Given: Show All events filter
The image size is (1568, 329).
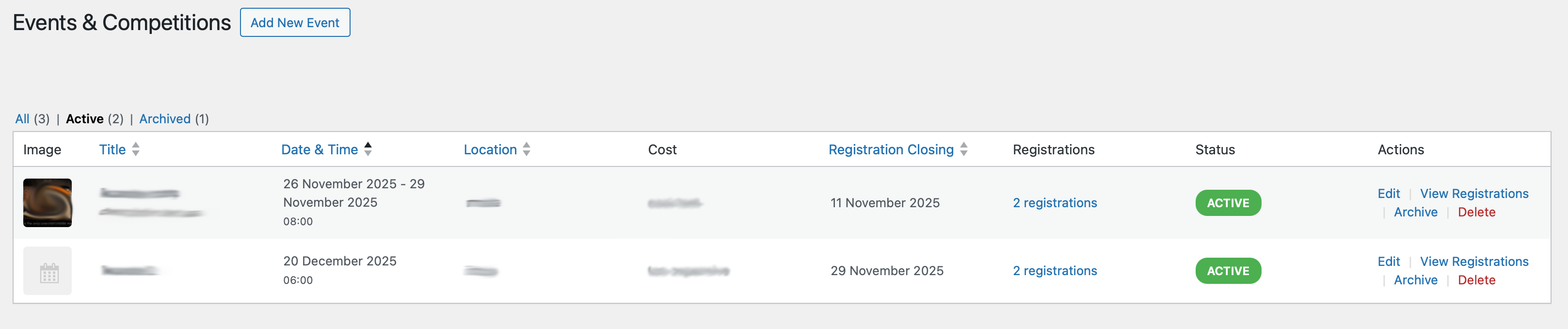Looking at the screenshot, I should pos(22,119).
